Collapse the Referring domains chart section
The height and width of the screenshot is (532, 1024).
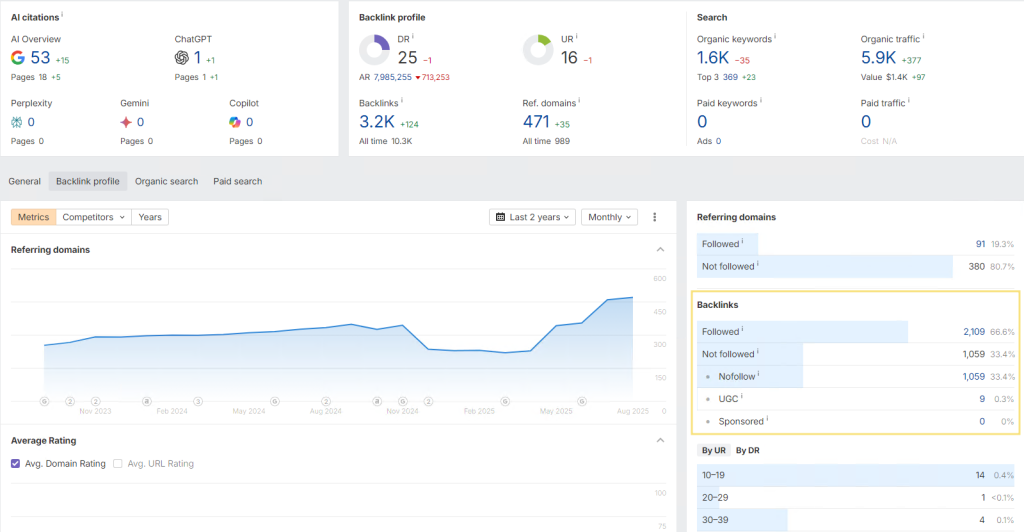pos(660,250)
